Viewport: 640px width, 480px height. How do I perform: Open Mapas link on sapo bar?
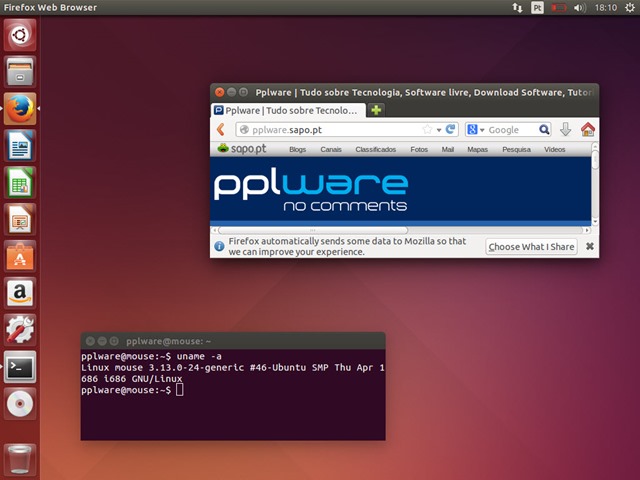tap(478, 149)
